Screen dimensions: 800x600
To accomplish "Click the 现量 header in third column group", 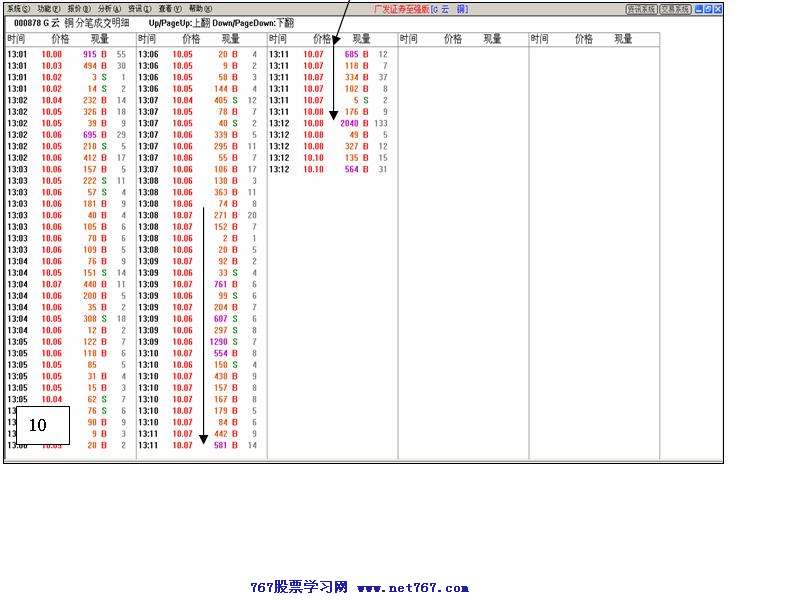I will coord(361,39).
